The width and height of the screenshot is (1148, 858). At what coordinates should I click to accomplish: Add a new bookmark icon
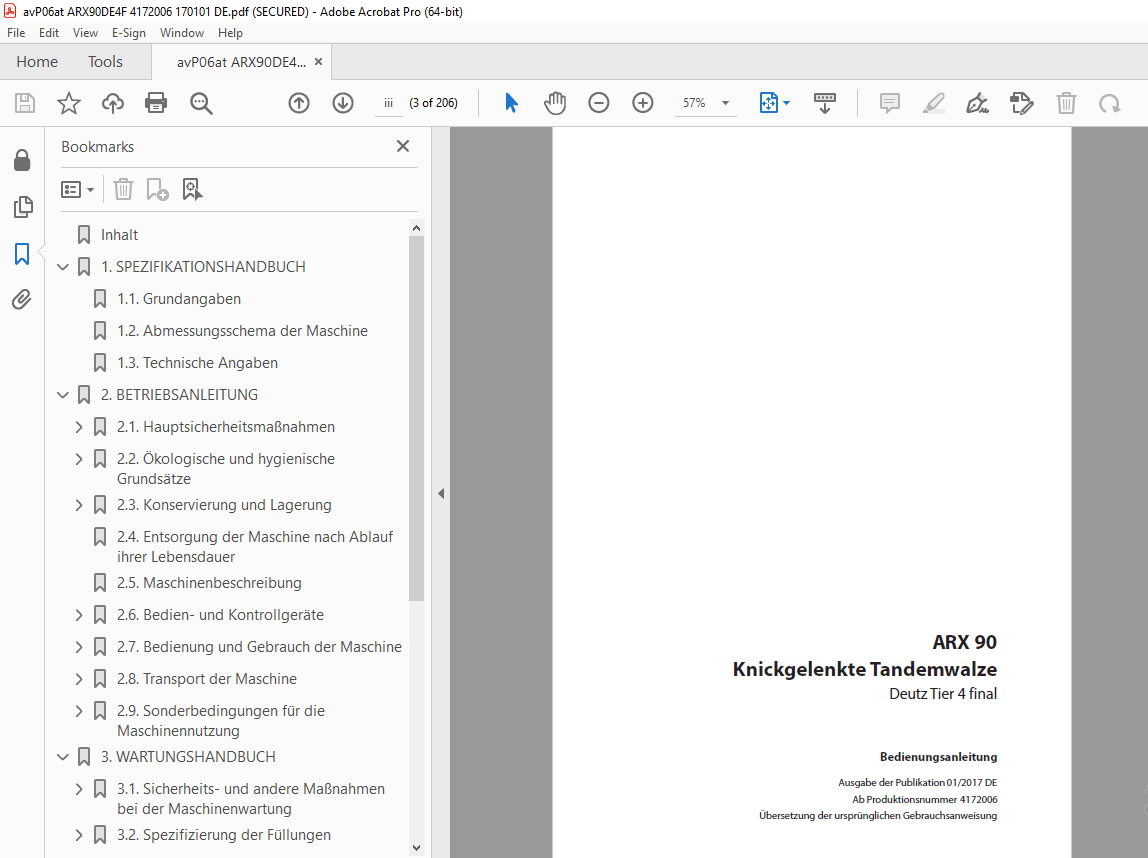click(x=157, y=190)
